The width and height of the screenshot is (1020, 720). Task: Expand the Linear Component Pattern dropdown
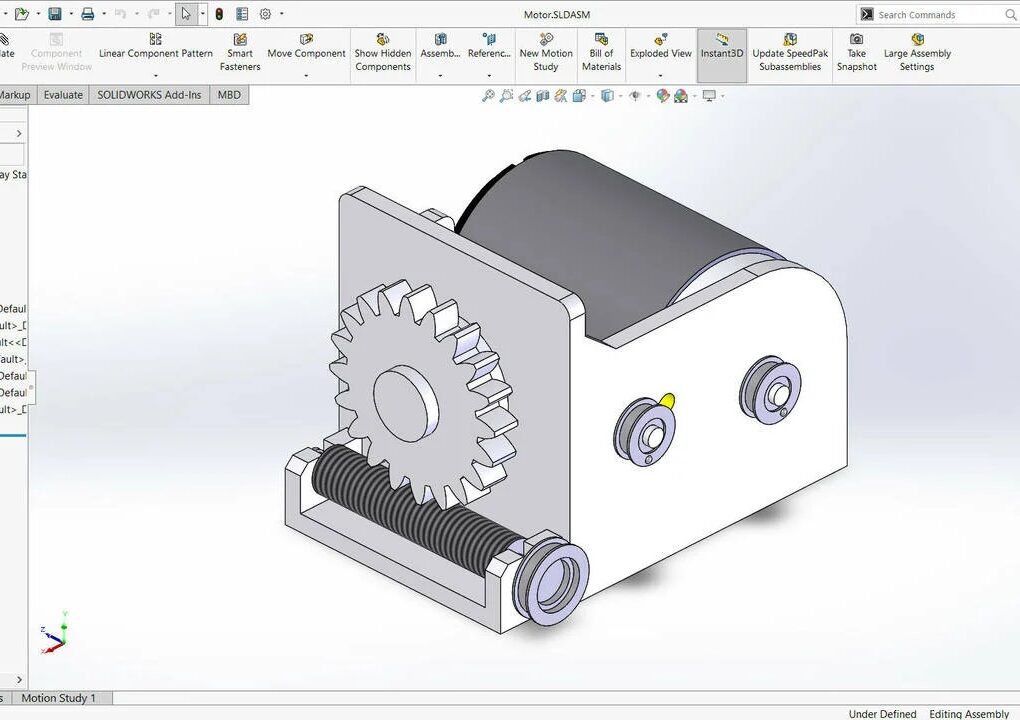[155, 77]
